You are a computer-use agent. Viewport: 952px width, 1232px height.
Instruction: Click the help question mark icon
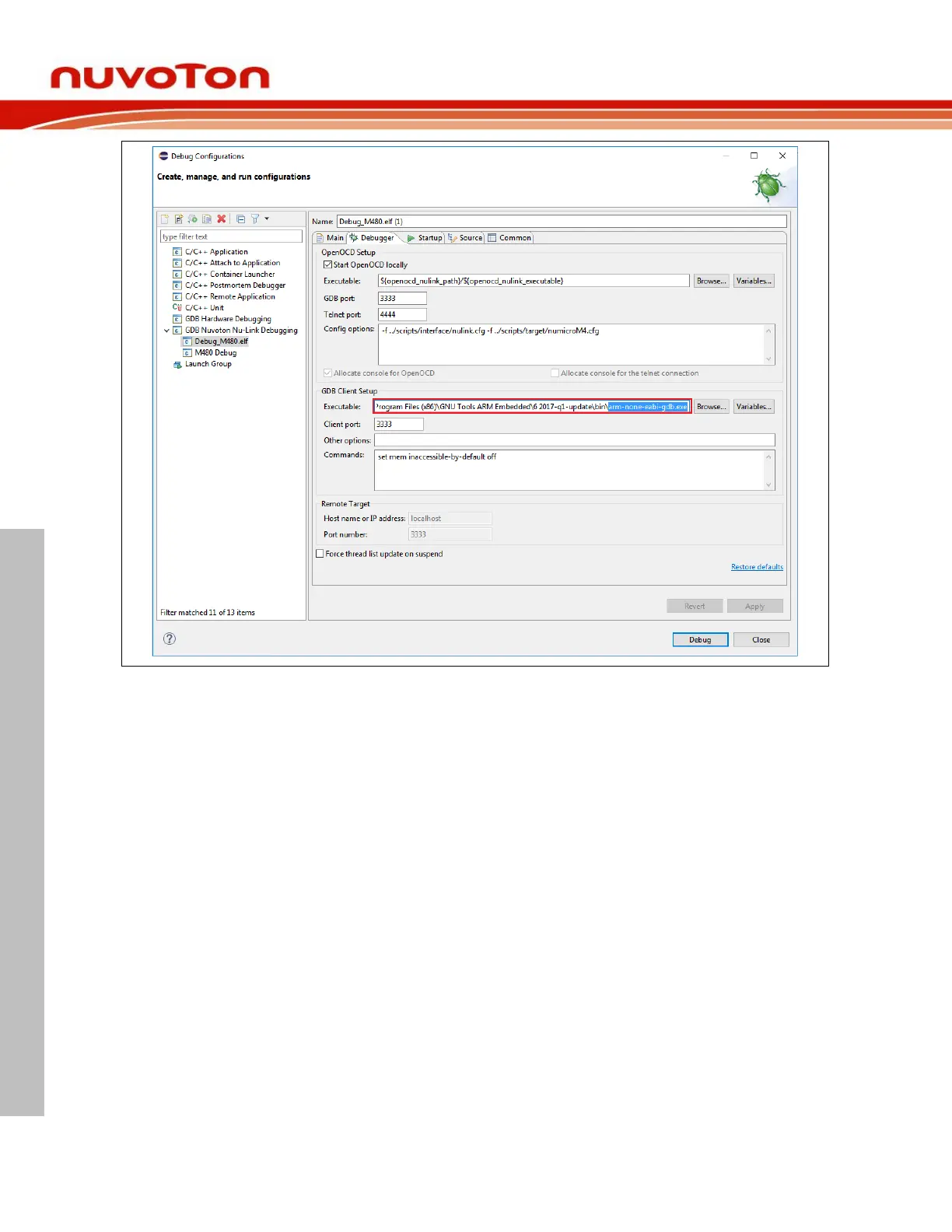(x=170, y=639)
